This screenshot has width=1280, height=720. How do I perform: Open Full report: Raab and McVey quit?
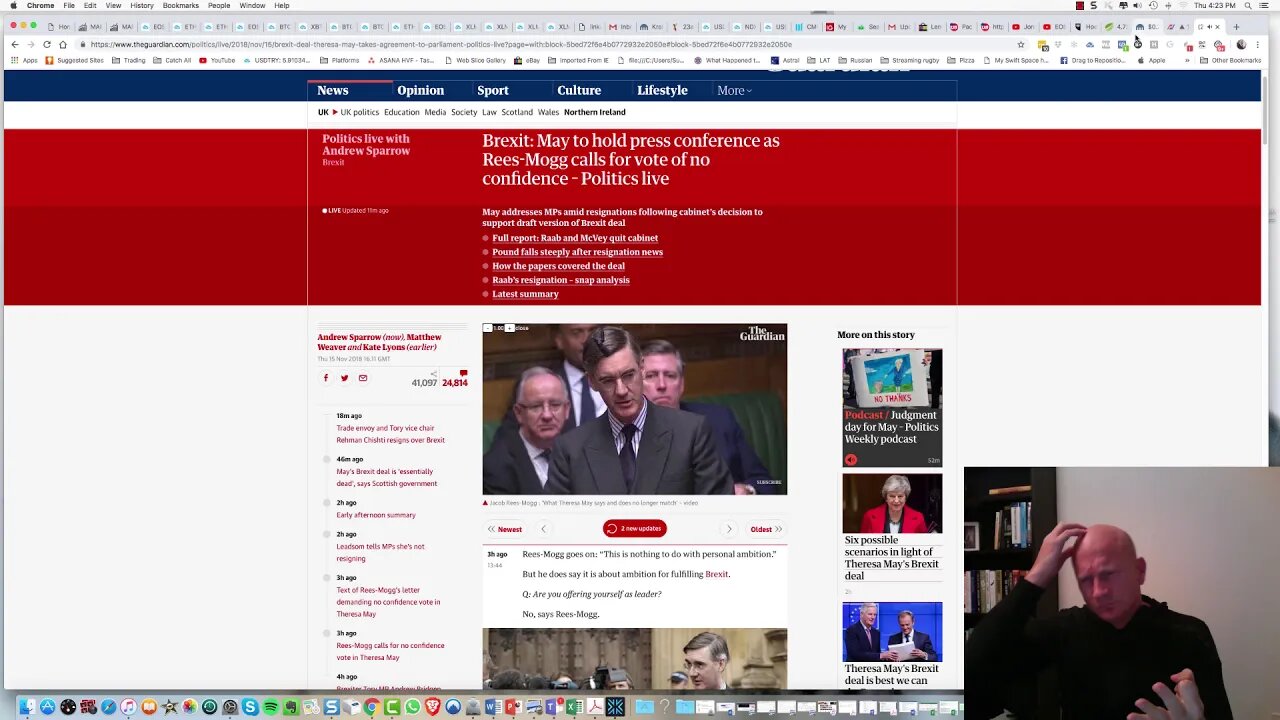pos(575,238)
